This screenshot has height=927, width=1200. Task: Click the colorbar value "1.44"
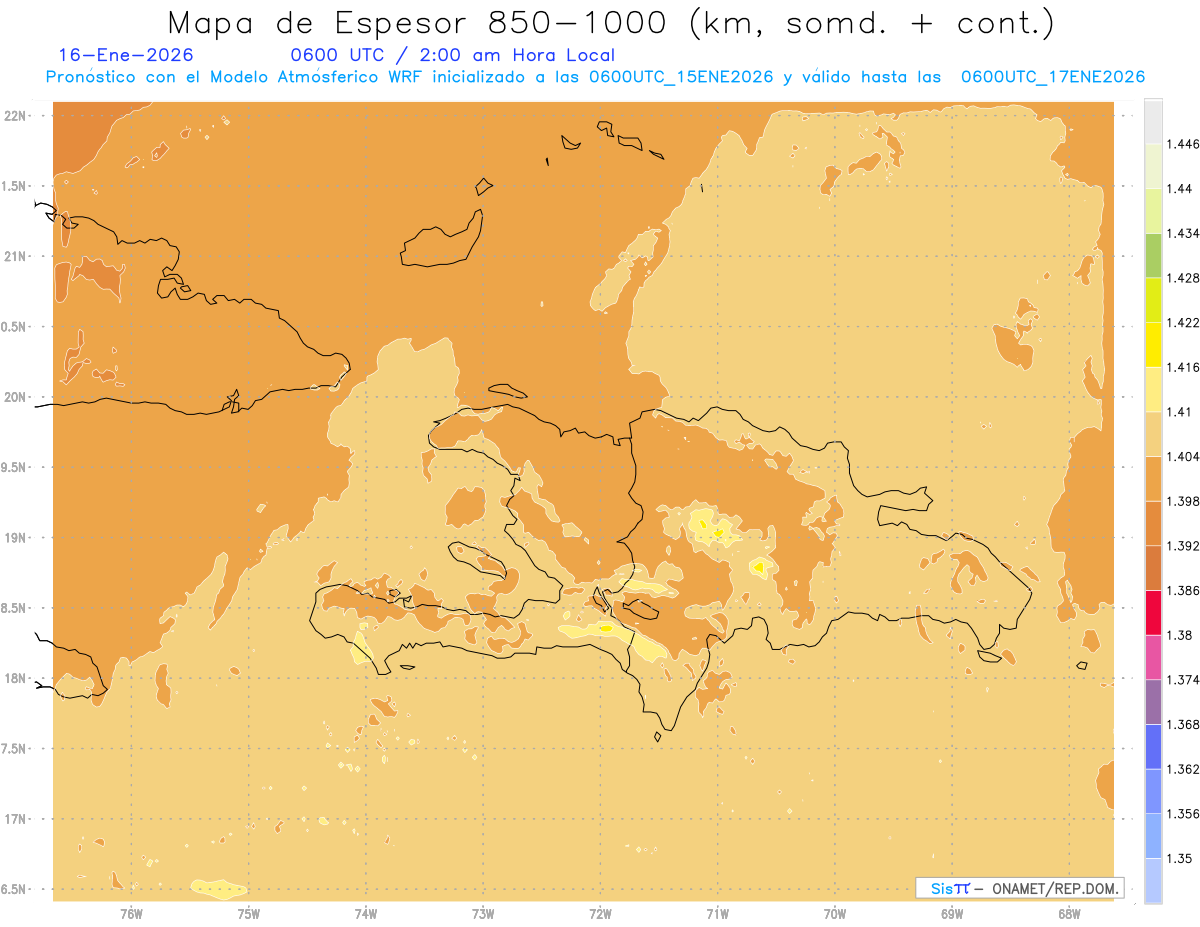click(1181, 188)
